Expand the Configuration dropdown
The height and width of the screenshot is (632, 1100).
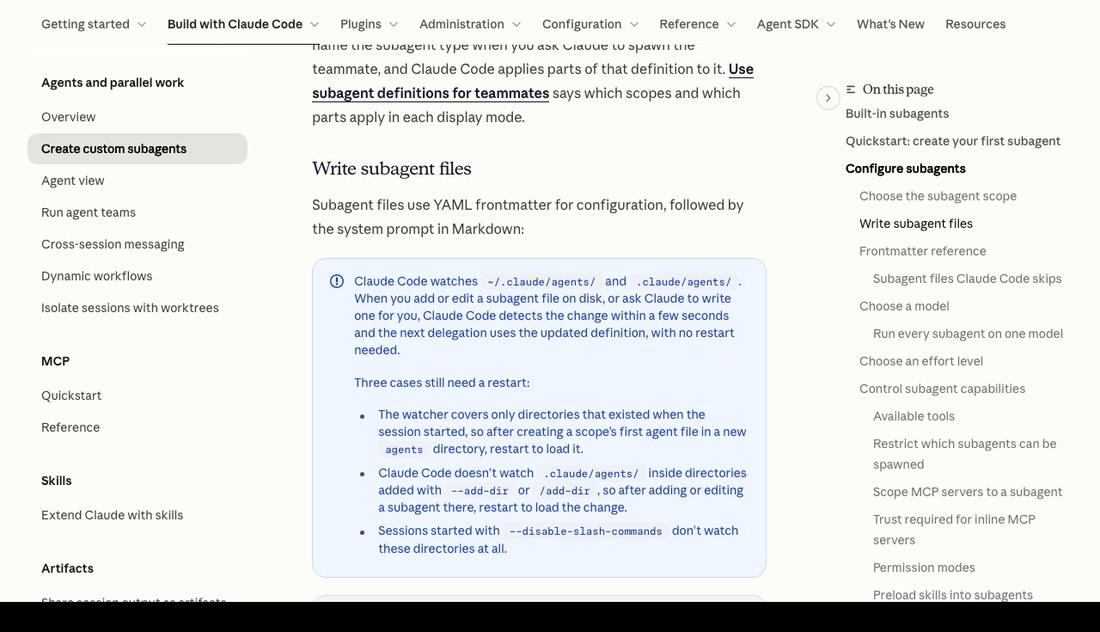(x=590, y=24)
